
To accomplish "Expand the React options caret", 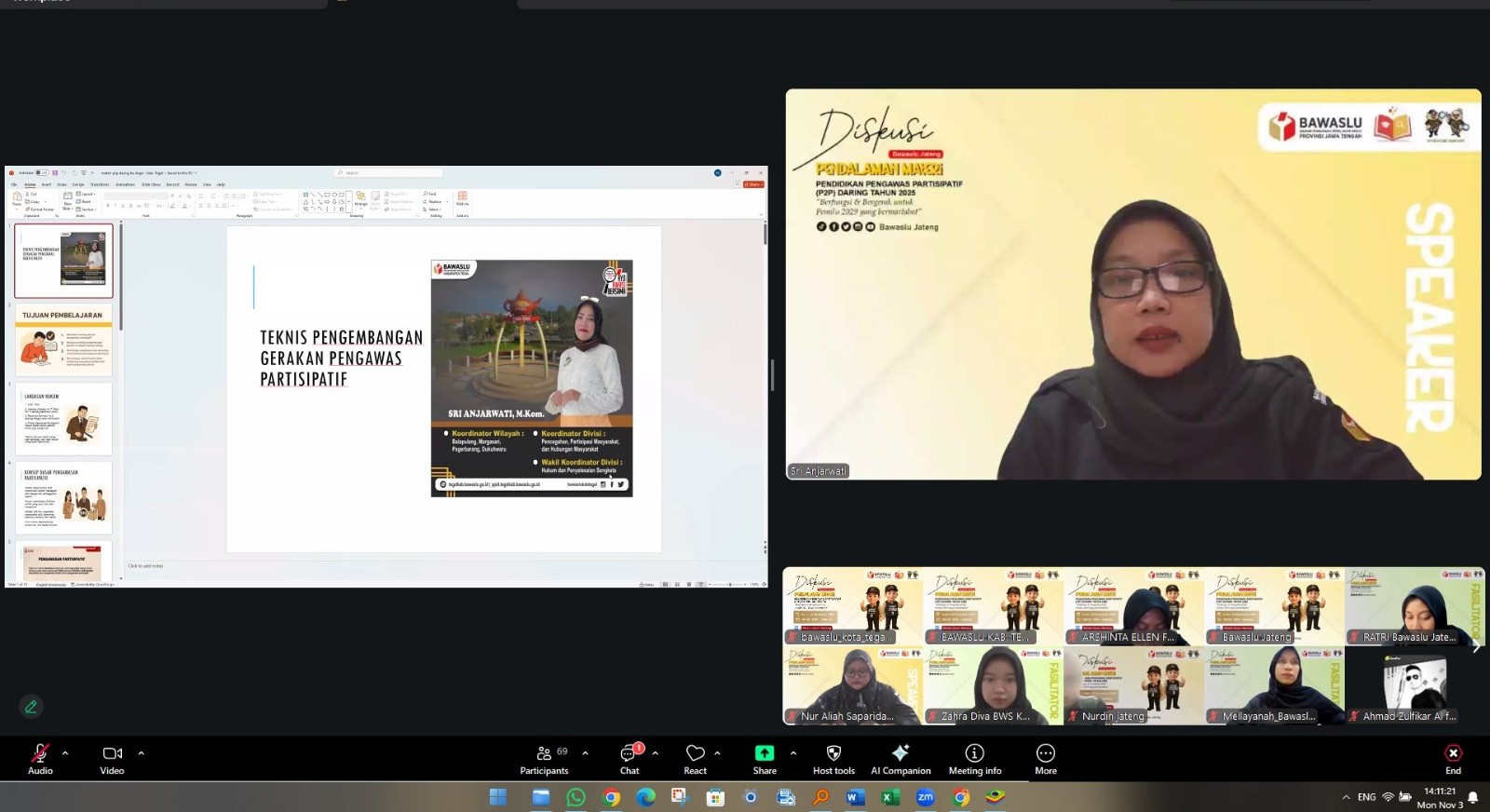I will [x=717, y=752].
